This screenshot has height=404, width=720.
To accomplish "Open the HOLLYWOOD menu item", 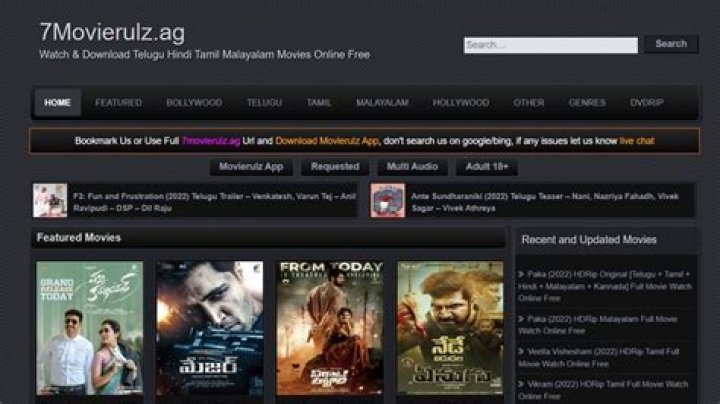I will [x=460, y=103].
